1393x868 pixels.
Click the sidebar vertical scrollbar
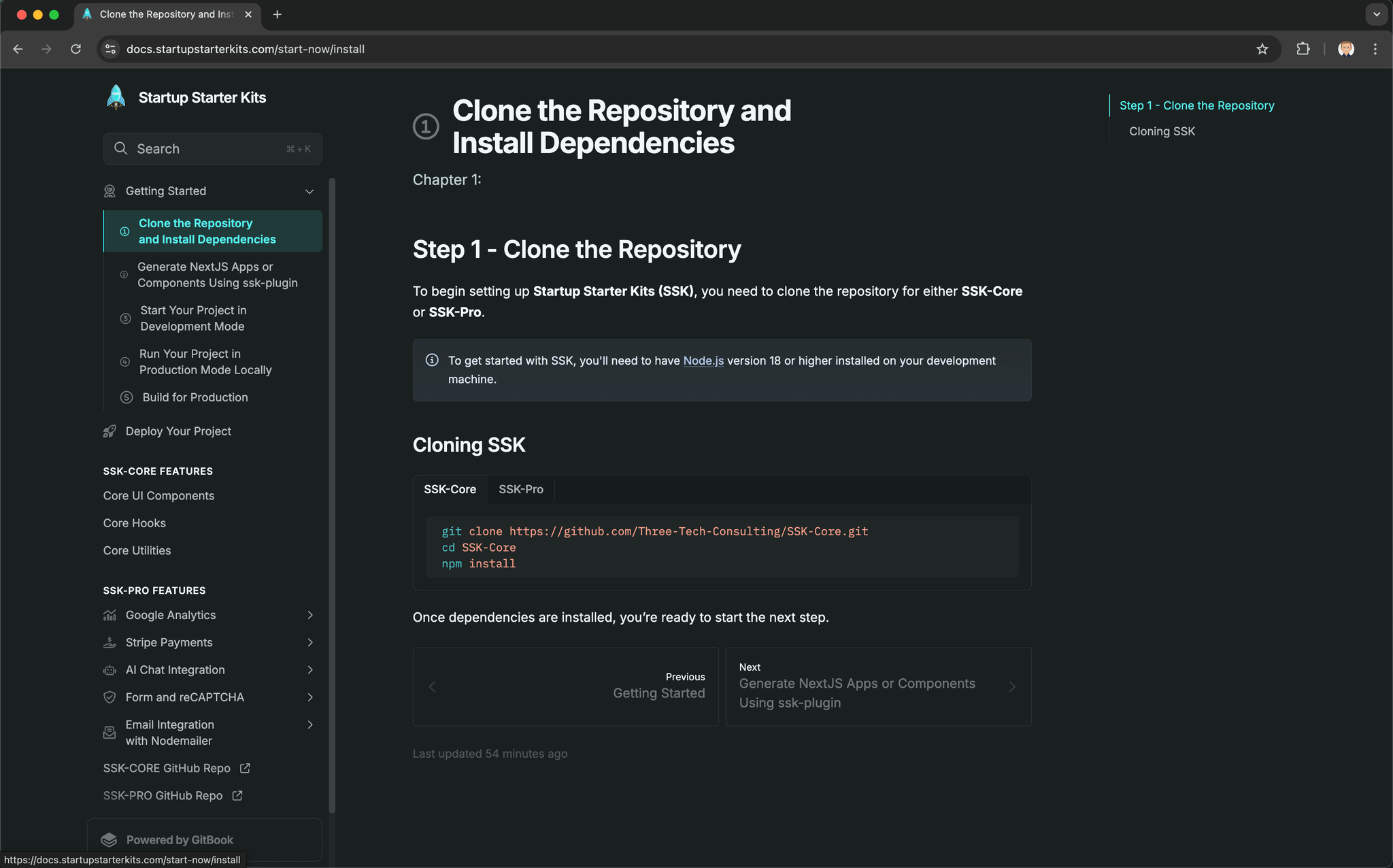pos(332,495)
